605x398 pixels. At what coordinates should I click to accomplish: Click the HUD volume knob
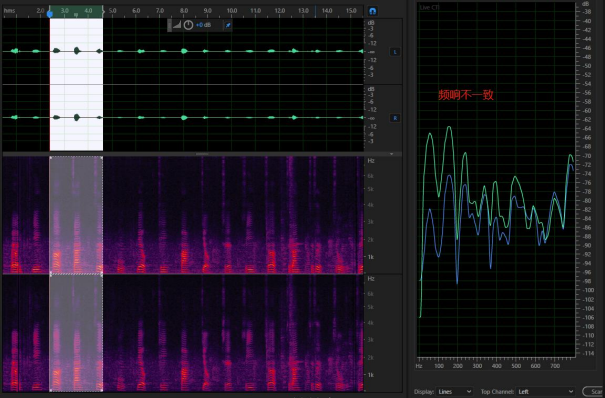(x=188, y=25)
